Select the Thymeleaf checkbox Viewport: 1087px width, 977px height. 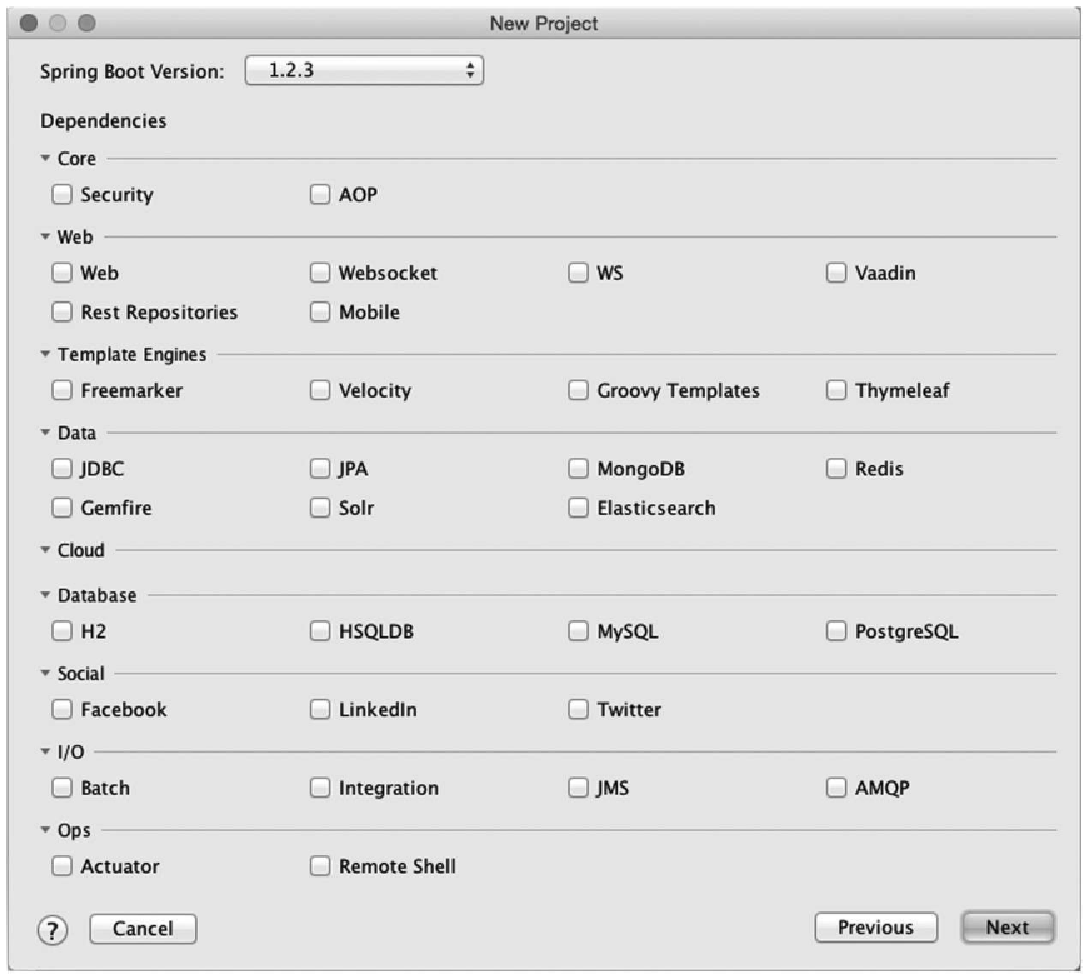[x=836, y=390]
